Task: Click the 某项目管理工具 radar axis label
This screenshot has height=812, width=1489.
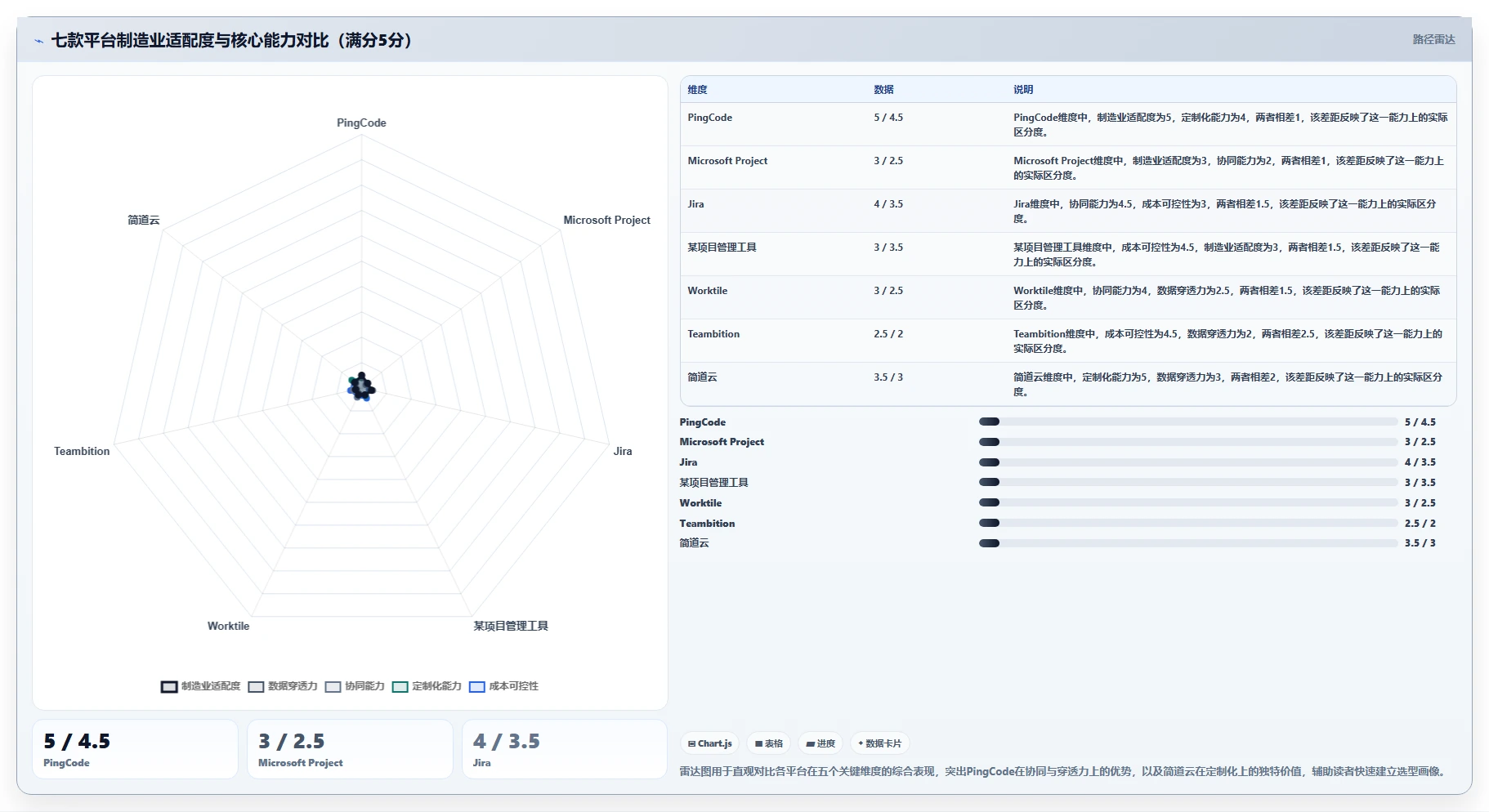Action: point(511,627)
